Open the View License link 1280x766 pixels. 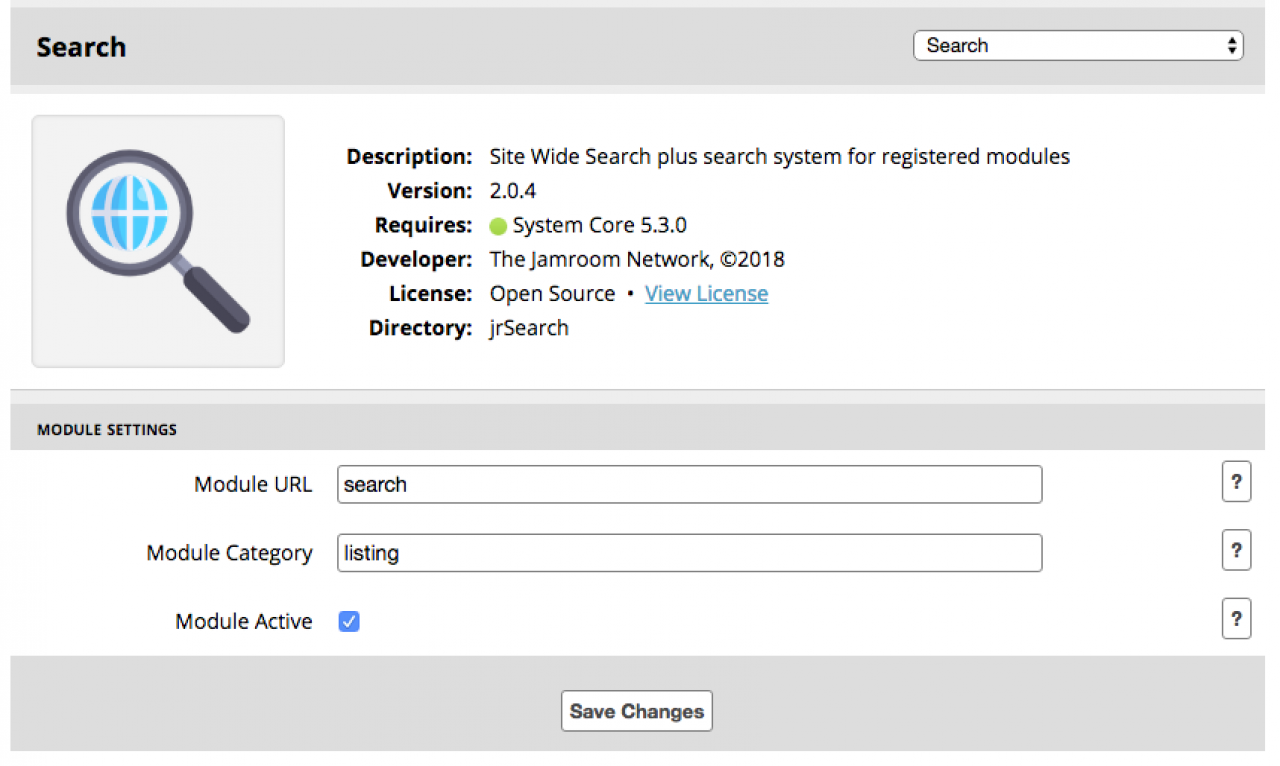point(706,294)
